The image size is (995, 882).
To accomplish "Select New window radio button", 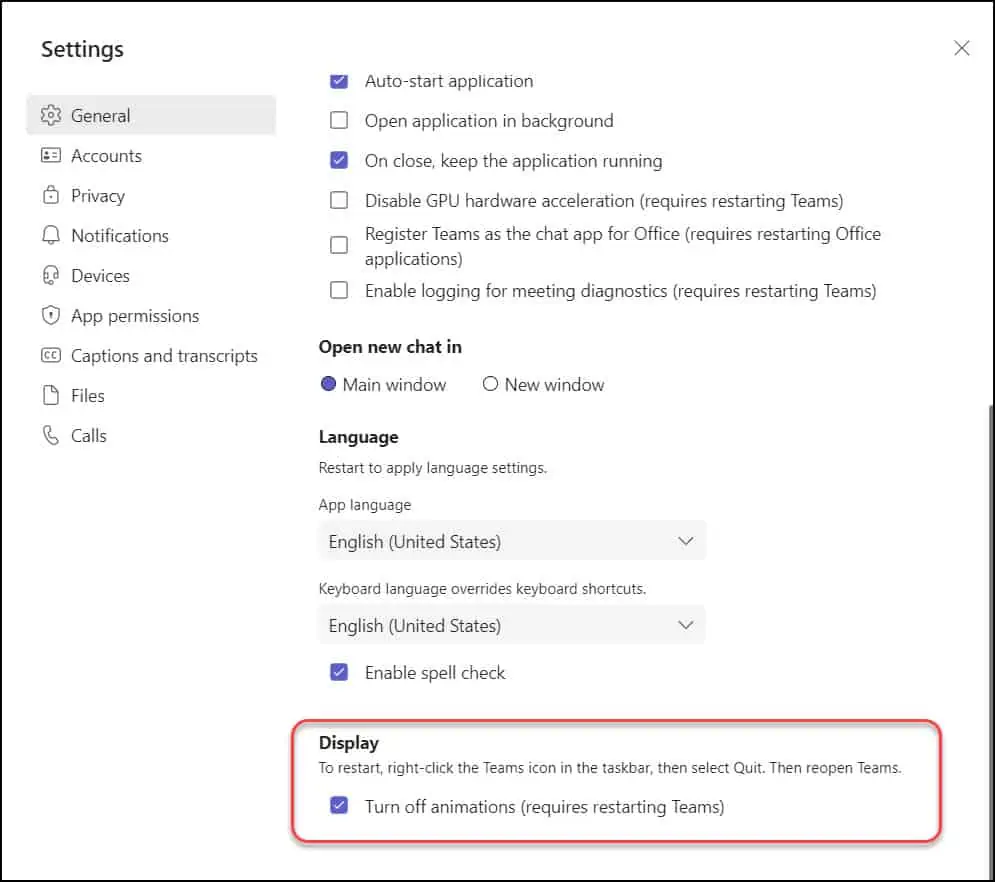I will (490, 384).
